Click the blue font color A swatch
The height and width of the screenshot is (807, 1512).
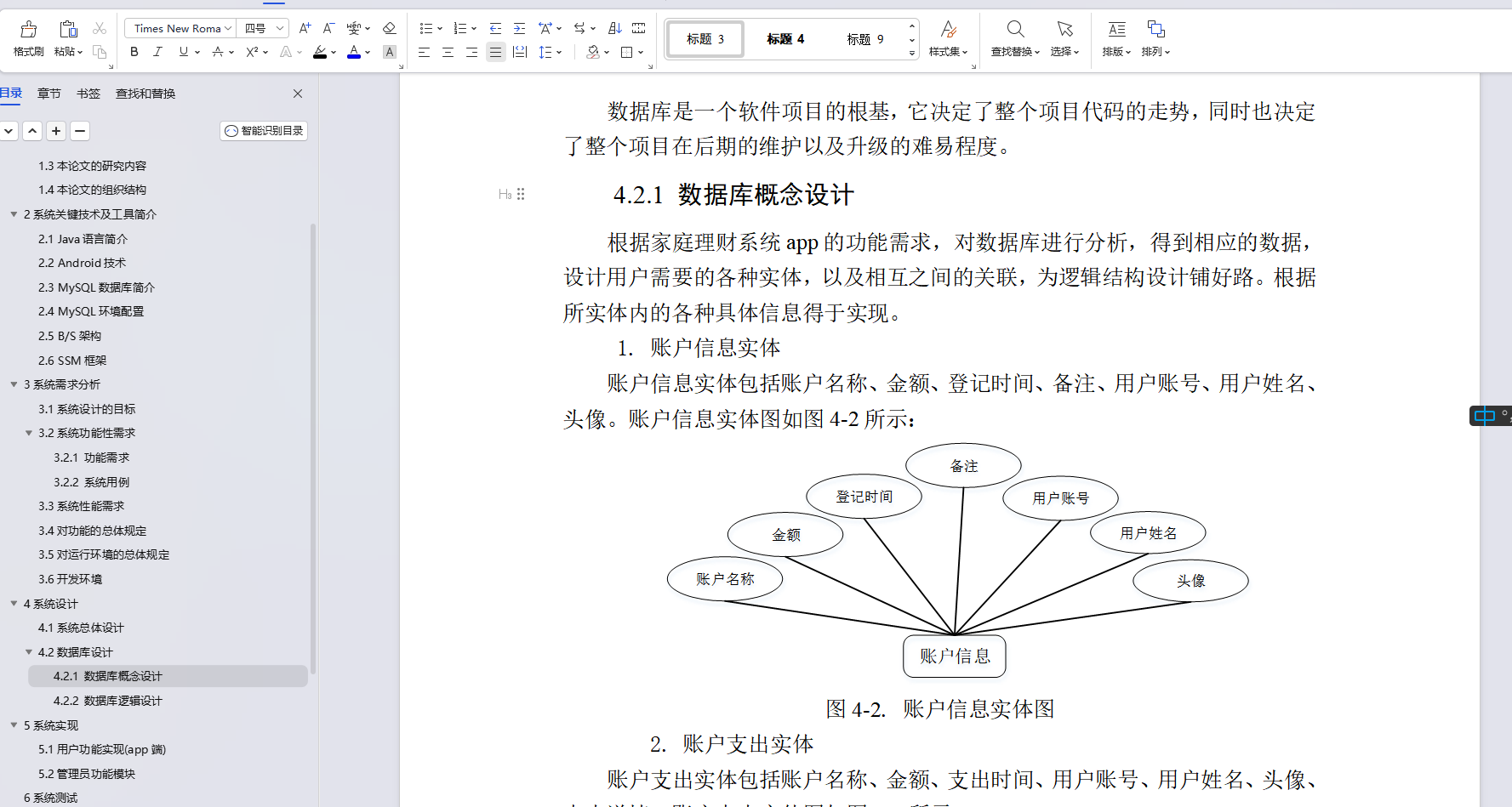coord(354,52)
